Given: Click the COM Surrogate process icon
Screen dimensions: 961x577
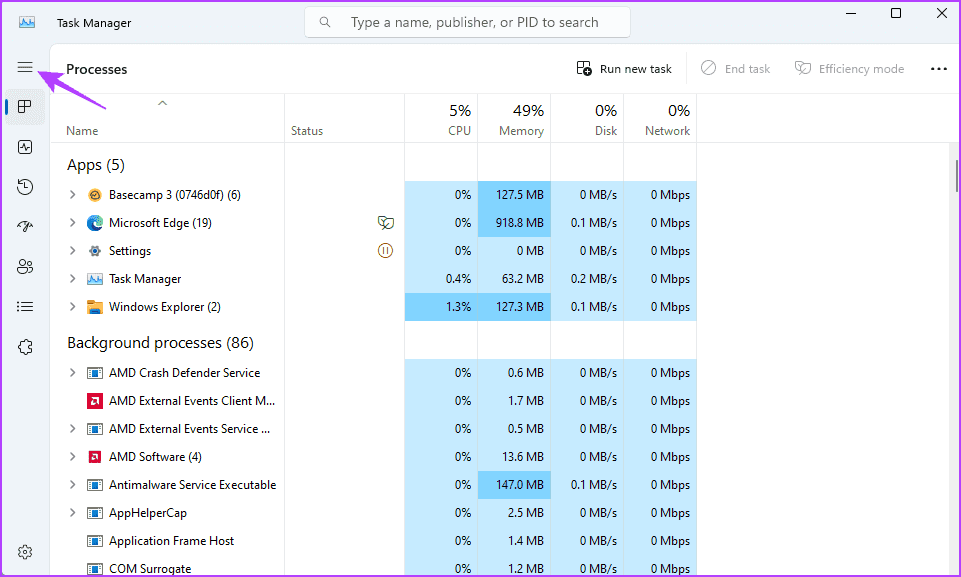Looking at the screenshot, I should point(94,569).
